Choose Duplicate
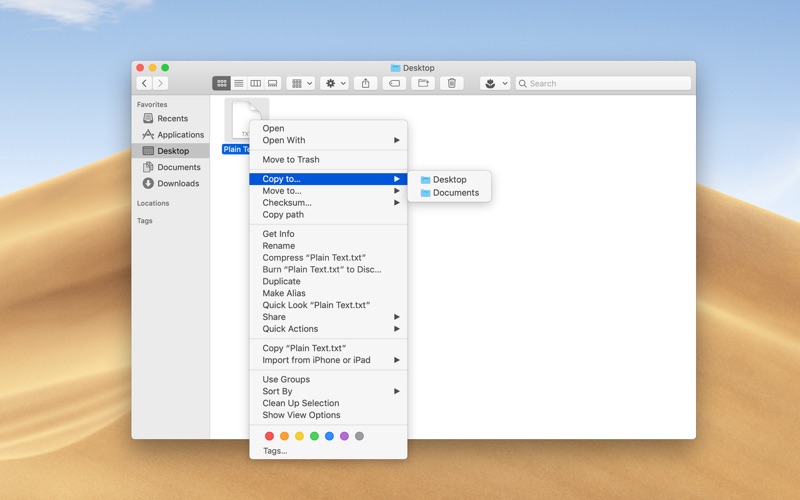The width and height of the screenshot is (800, 500). (x=328, y=281)
